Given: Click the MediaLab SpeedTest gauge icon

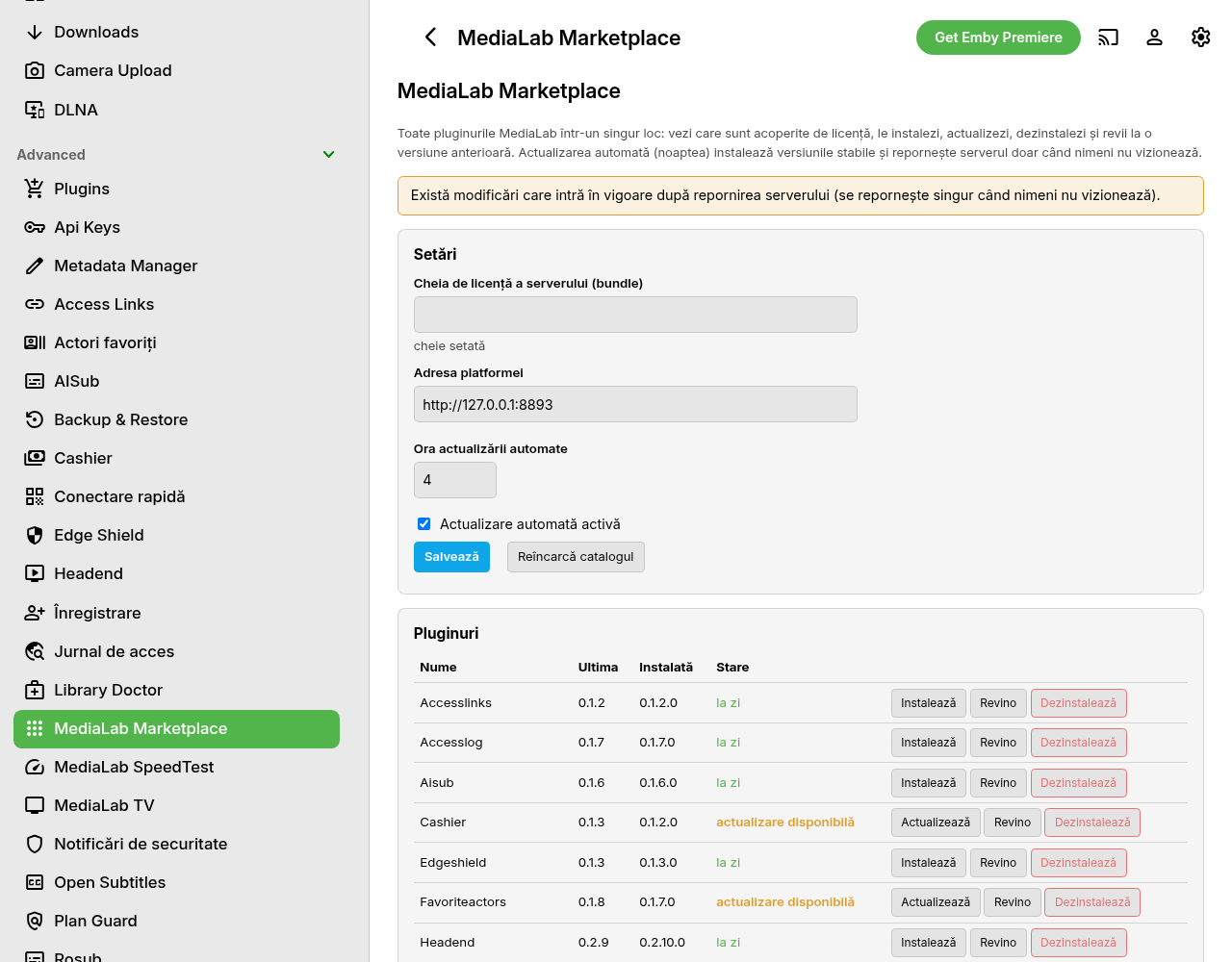Looking at the screenshot, I should point(35,767).
